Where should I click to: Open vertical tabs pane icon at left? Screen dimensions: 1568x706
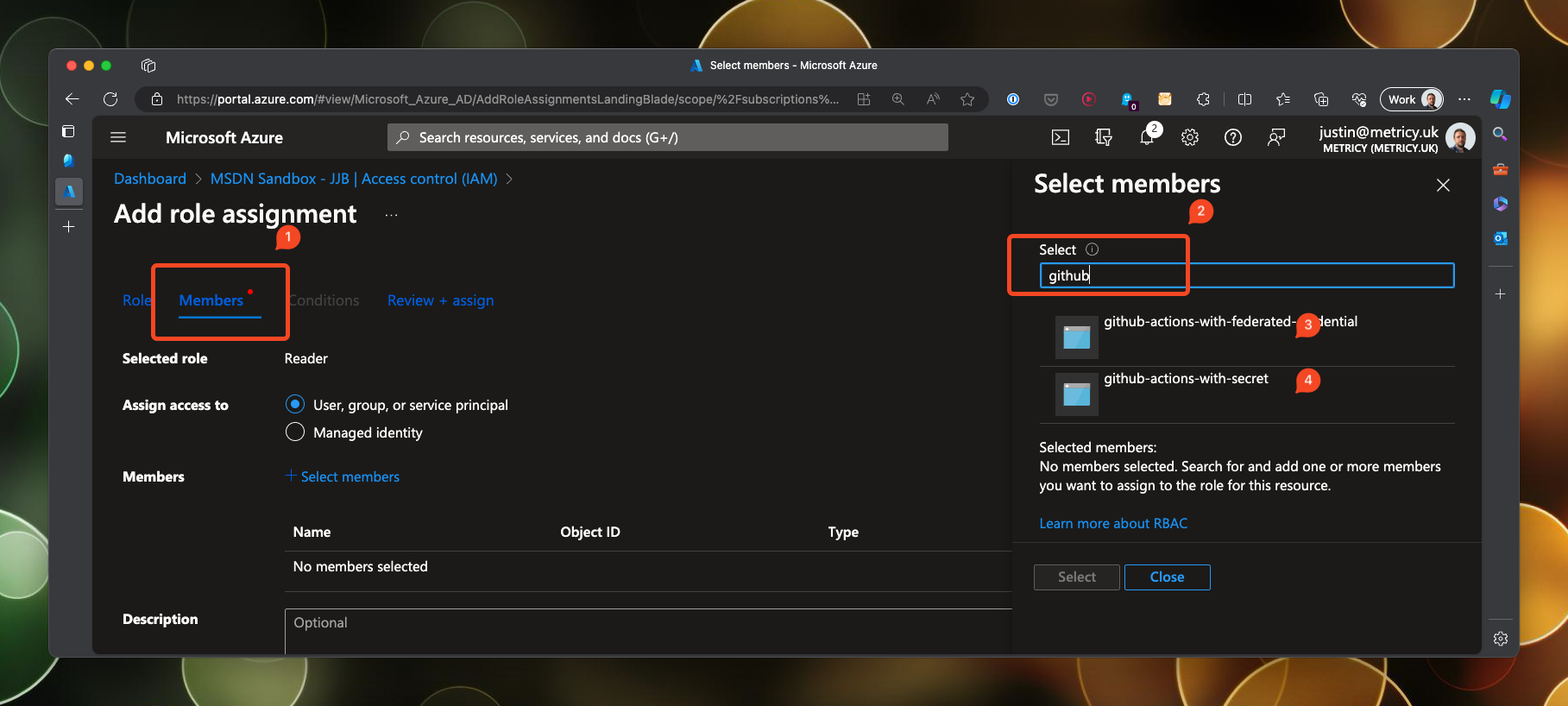(x=69, y=131)
